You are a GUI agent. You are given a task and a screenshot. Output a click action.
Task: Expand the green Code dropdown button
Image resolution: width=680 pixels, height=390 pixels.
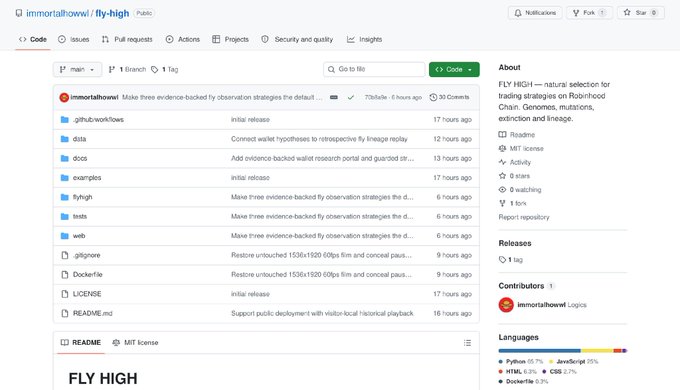point(454,69)
